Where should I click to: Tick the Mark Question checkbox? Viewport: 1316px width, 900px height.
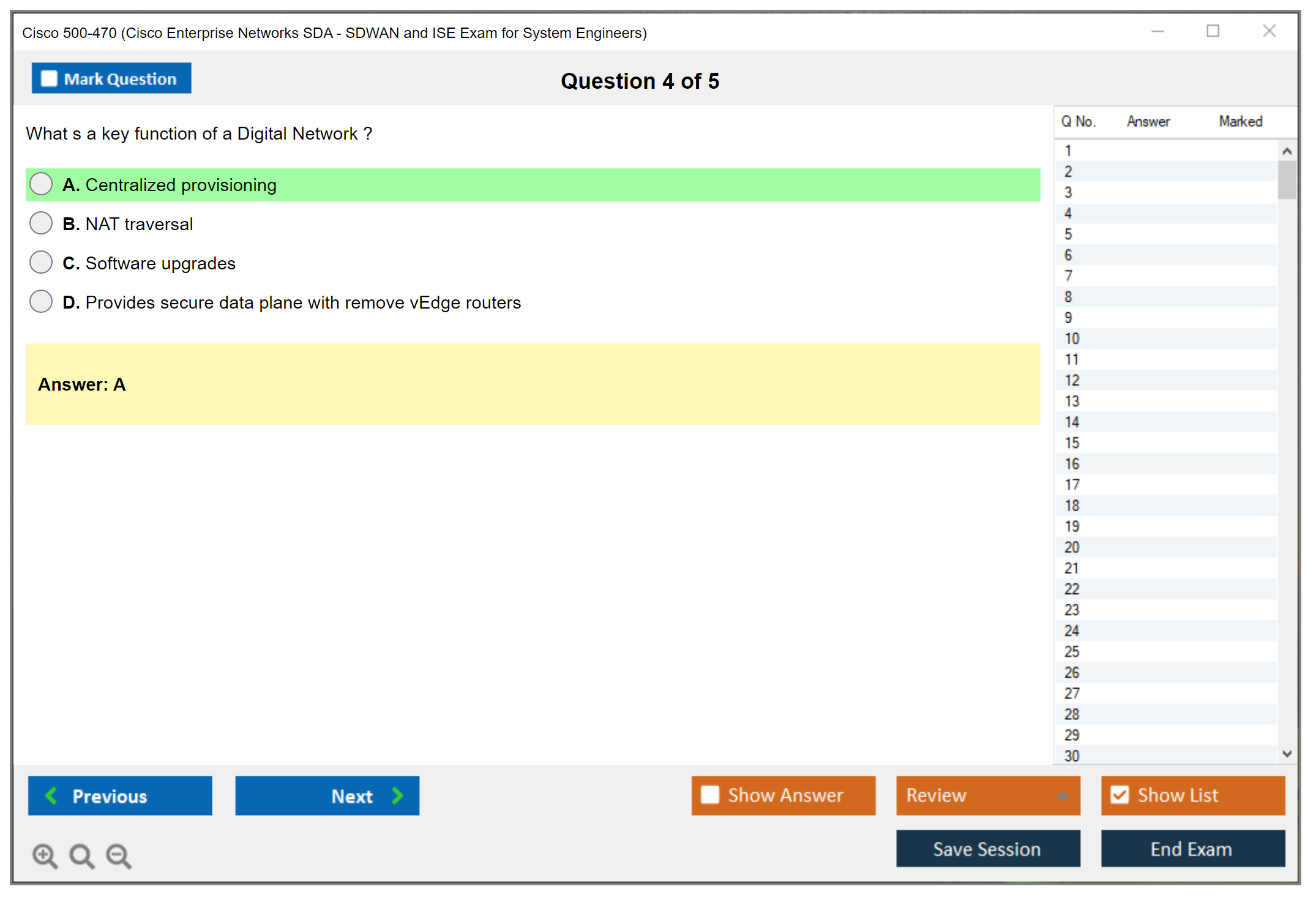point(49,78)
